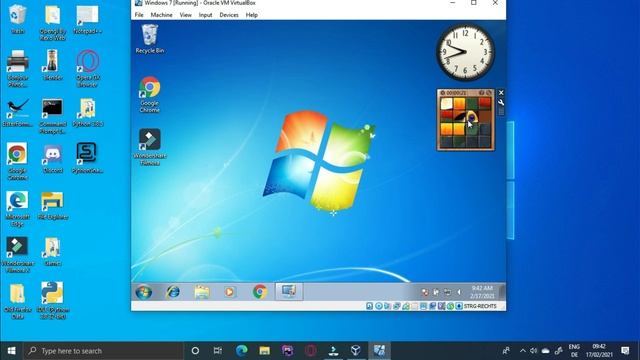Select the host Wondershare Filmora X shortcut

click(17, 255)
